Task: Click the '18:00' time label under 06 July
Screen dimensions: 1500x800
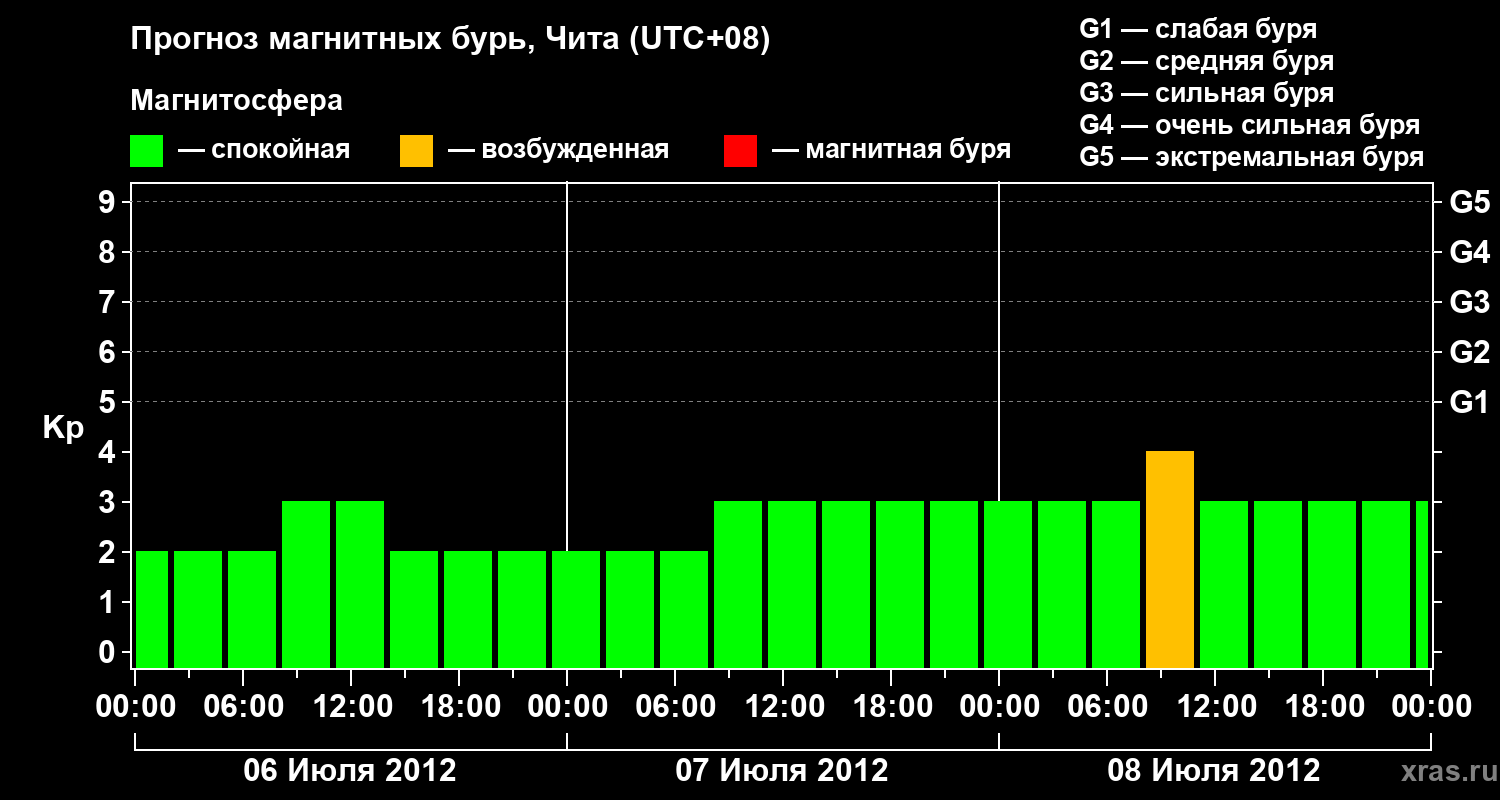Action: (x=460, y=707)
